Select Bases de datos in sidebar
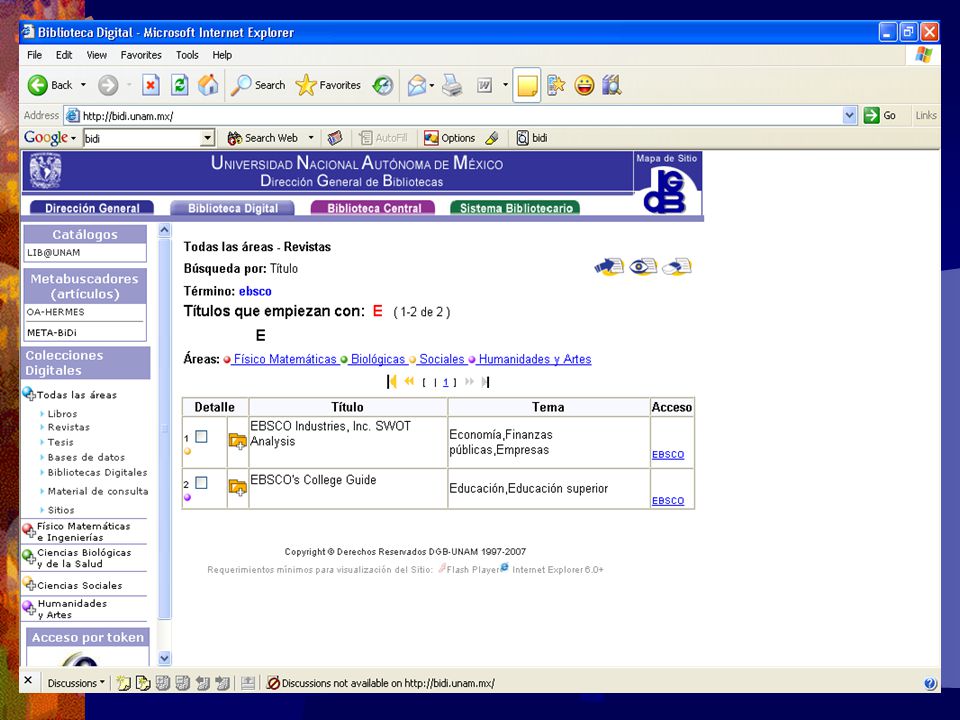 [x=86, y=457]
